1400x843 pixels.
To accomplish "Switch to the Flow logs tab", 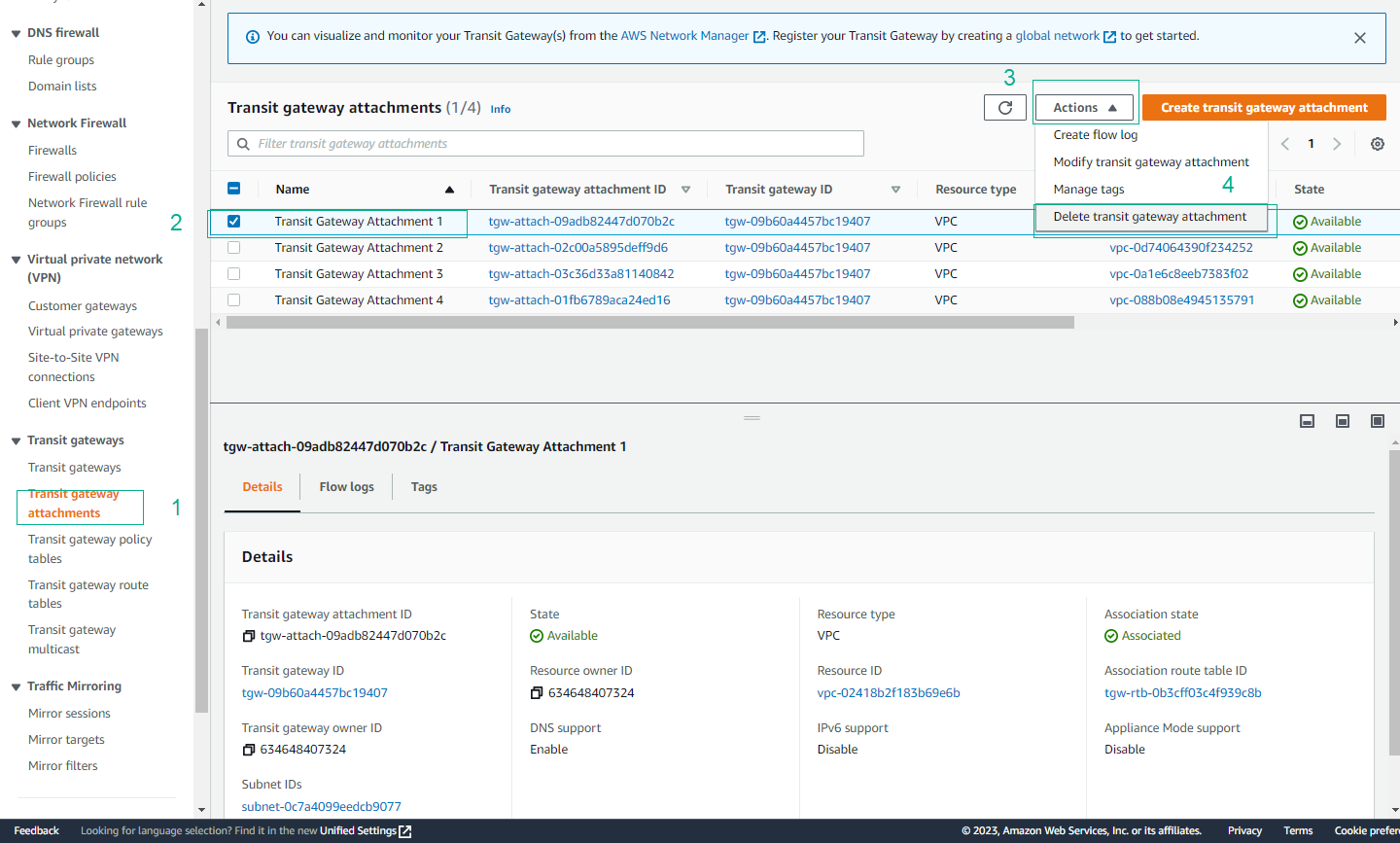I will (346, 487).
